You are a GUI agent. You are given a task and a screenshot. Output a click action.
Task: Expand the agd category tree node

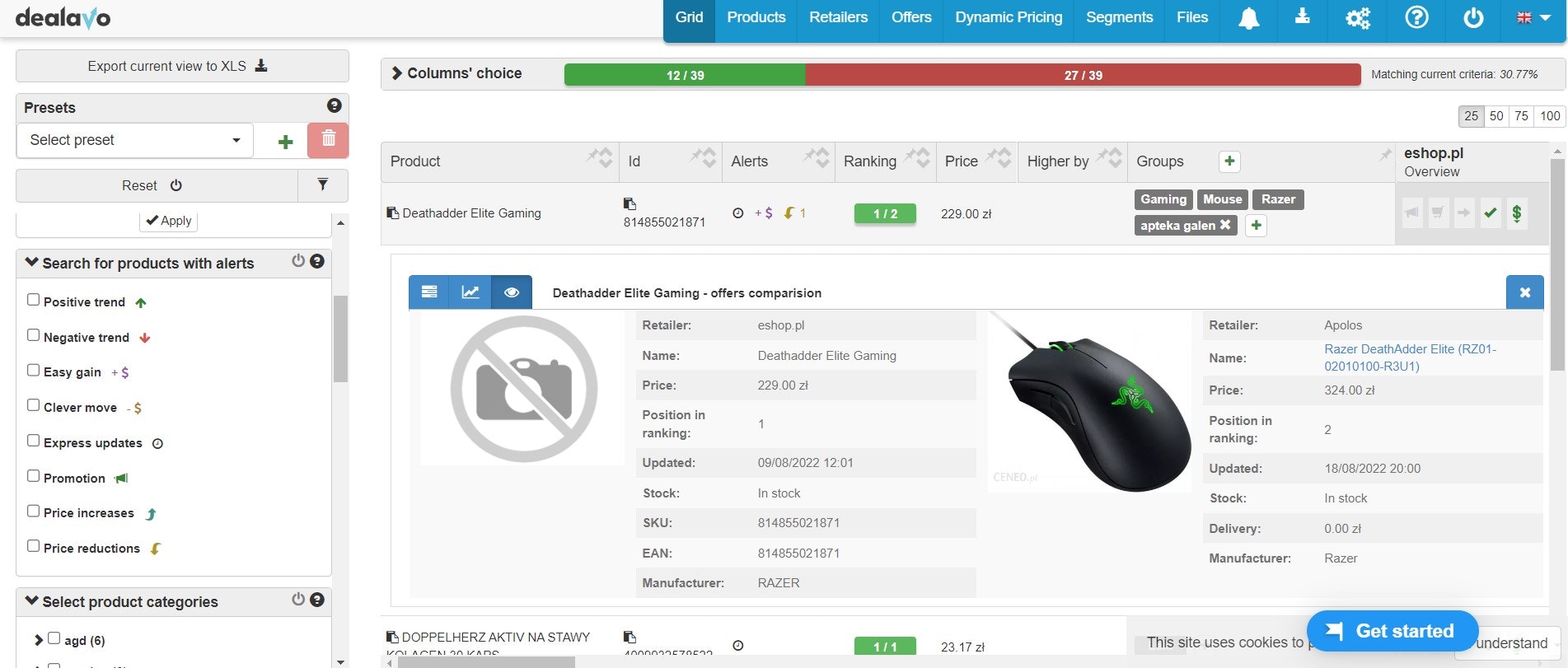tap(38, 640)
